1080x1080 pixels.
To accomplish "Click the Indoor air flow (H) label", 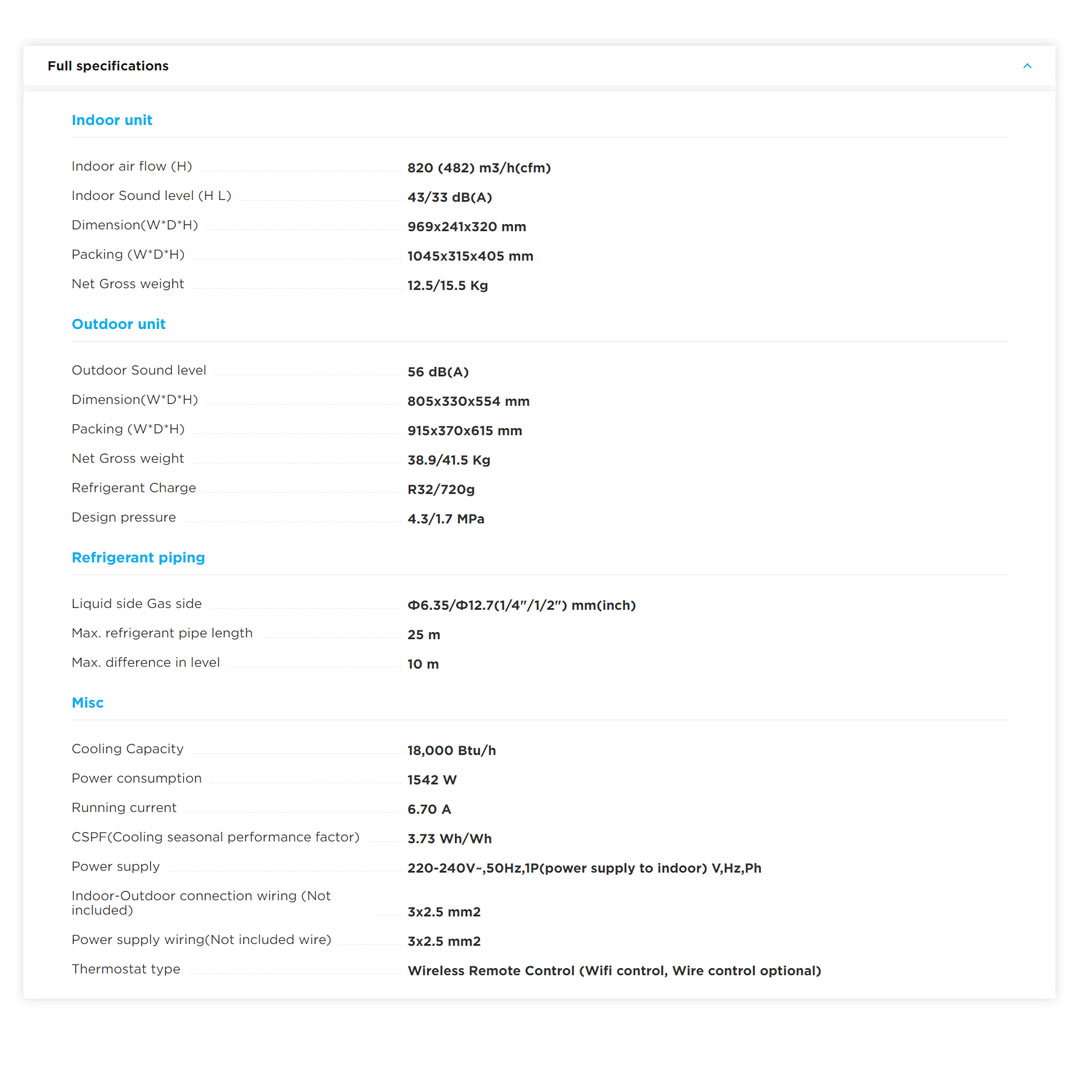I will pyautogui.click(x=131, y=166).
